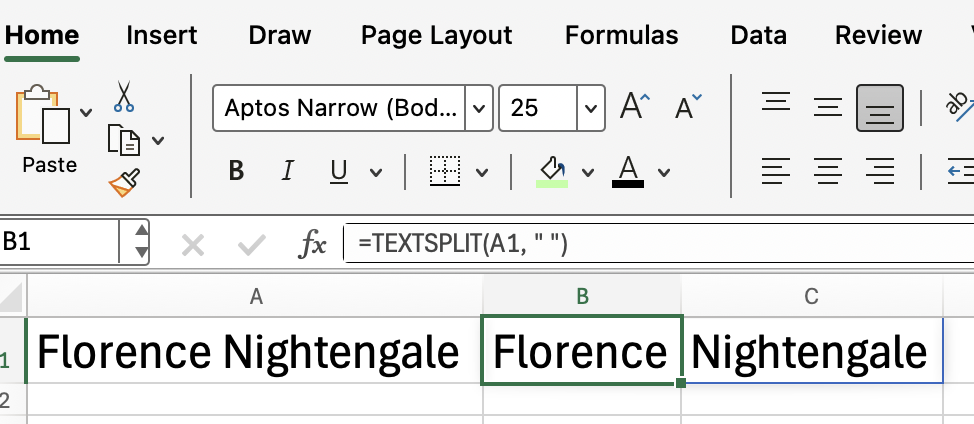The width and height of the screenshot is (974, 424).
Task: Open the Draw tab
Action: click(280, 35)
